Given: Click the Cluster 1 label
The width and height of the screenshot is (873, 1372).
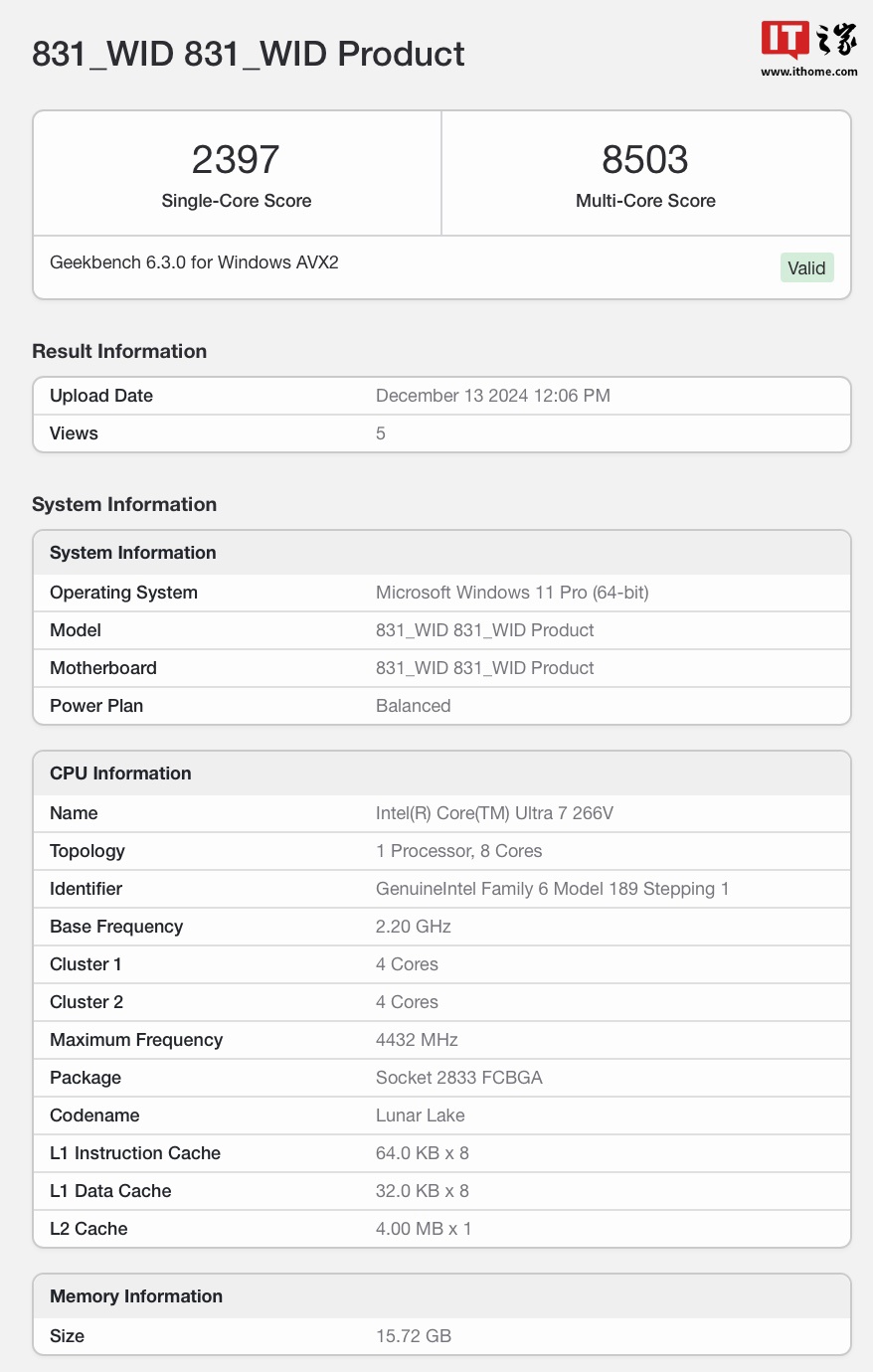Looking at the screenshot, I should coord(86,964).
